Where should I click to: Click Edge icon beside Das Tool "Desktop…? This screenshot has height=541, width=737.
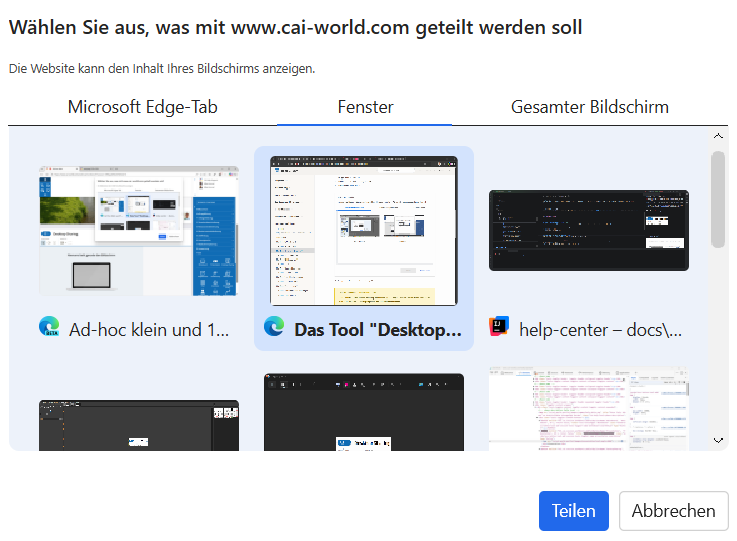(x=274, y=327)
